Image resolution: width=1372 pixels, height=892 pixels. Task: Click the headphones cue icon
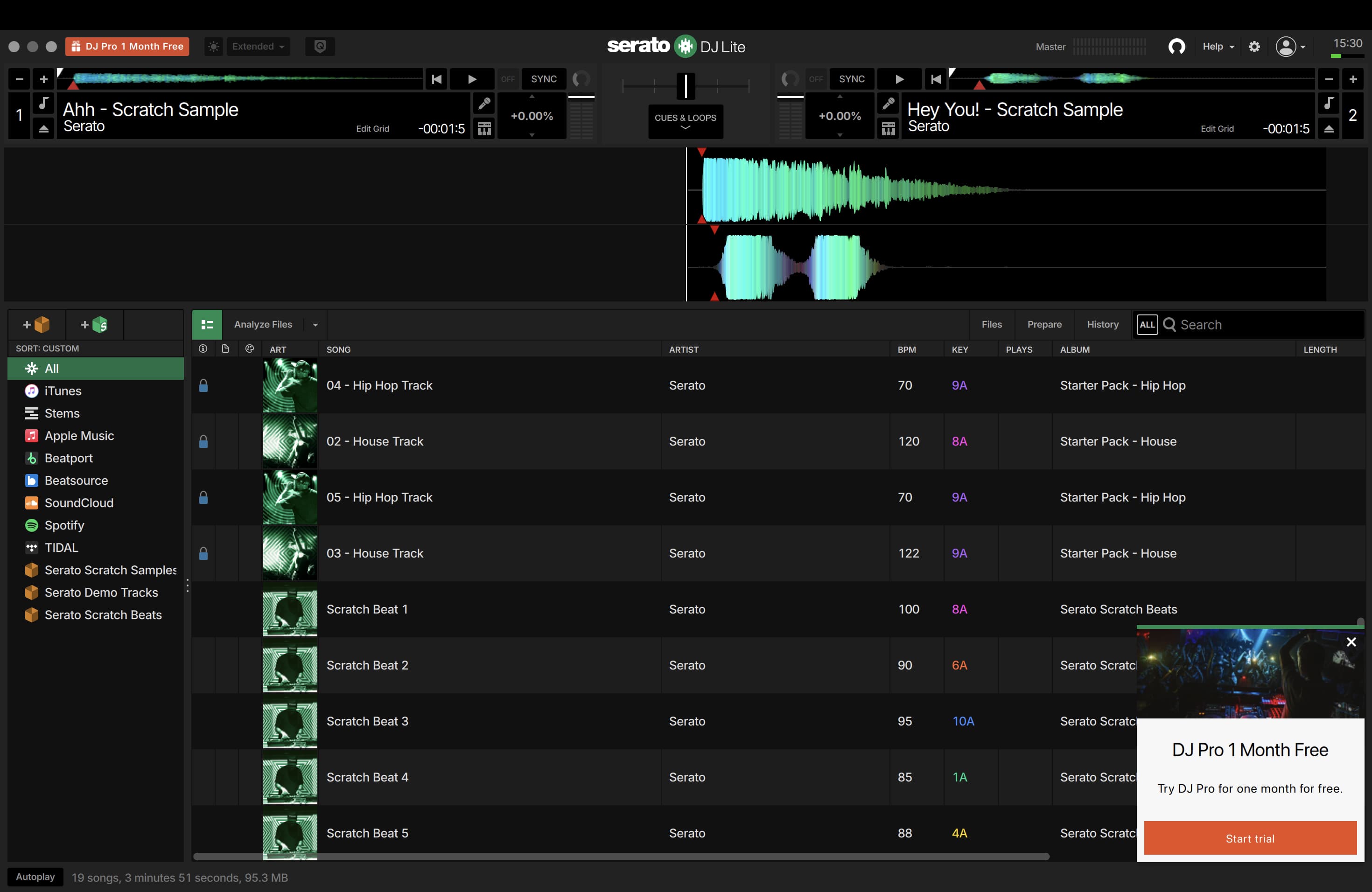(1176, 47)
